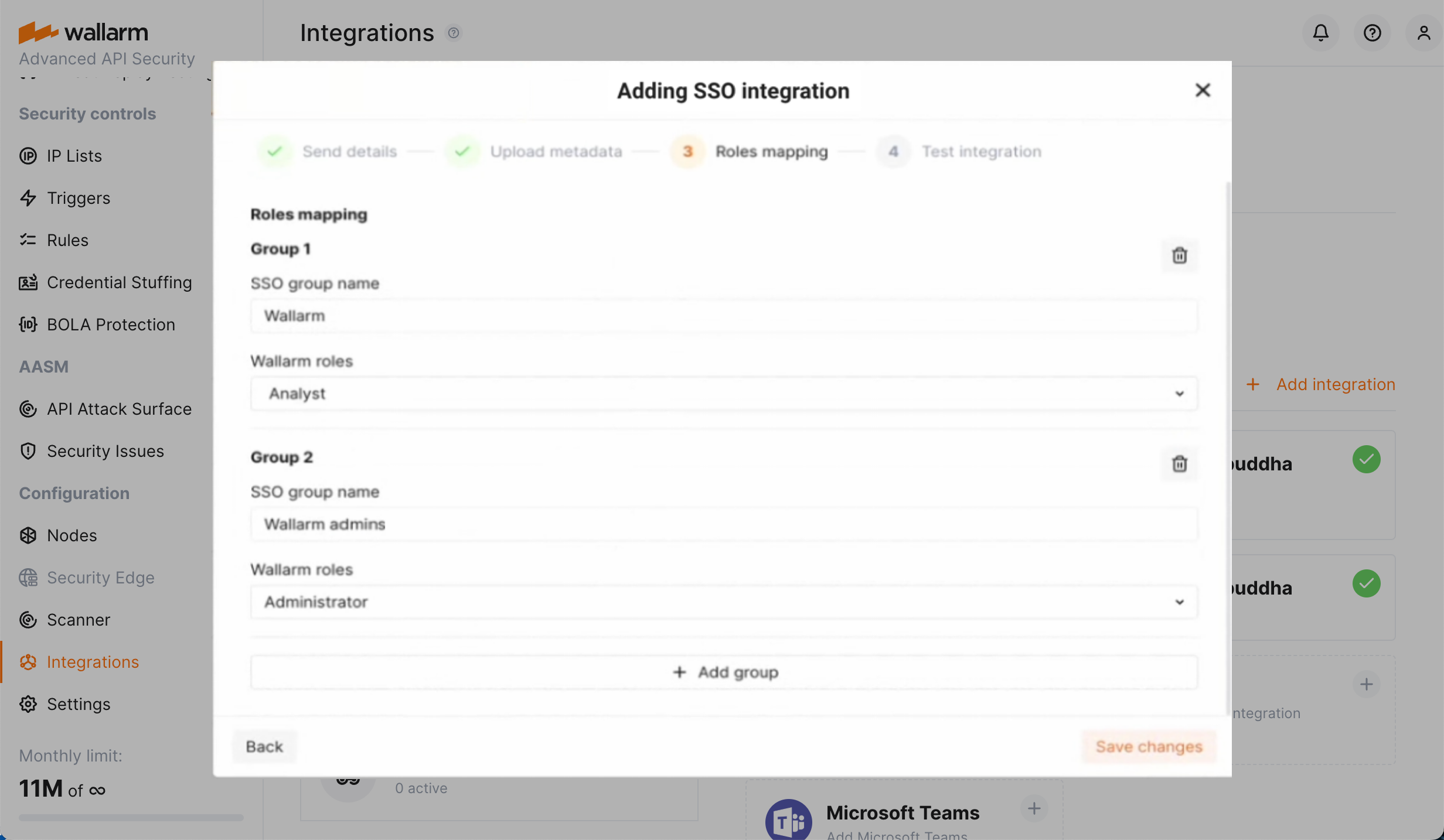Navigate to Credential Stuffing

coord(119,282)
